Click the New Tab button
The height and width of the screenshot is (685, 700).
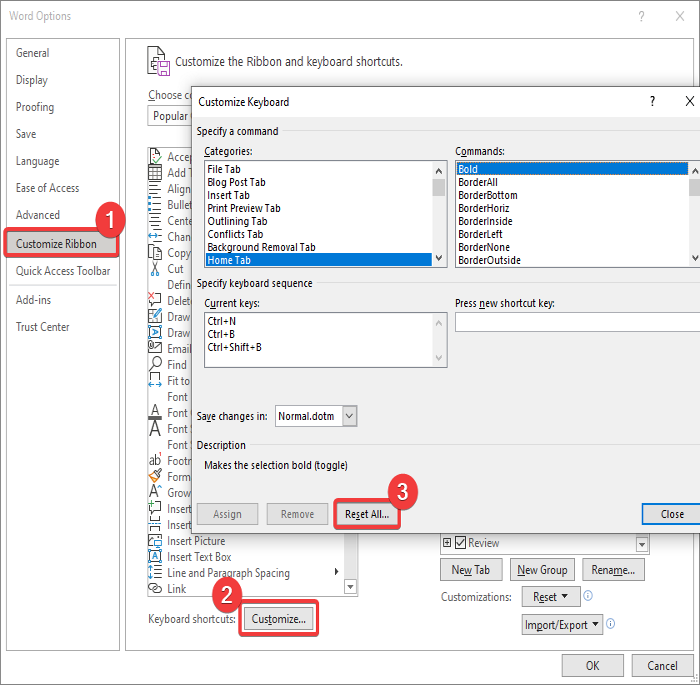pos(471,570)
